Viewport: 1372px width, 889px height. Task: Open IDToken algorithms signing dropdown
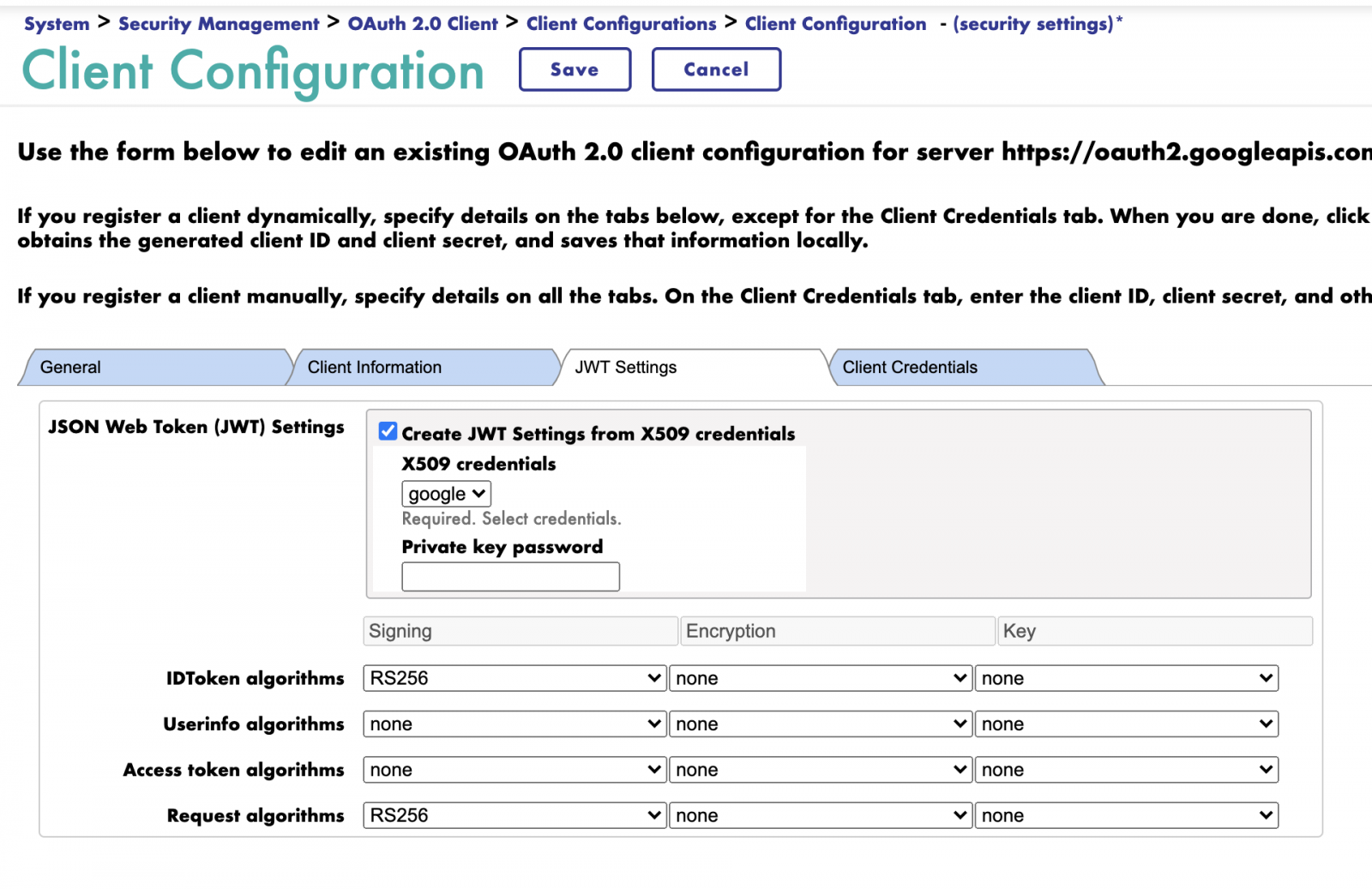[x=514, y=678]
